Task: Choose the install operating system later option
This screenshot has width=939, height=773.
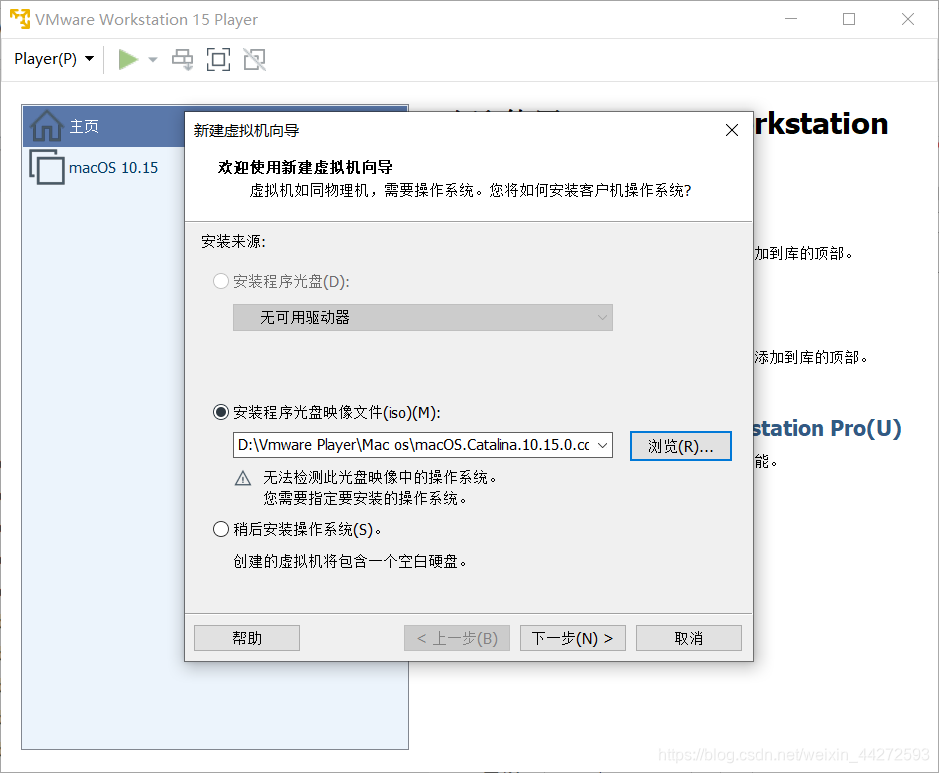Action: (x=221, y=529)
